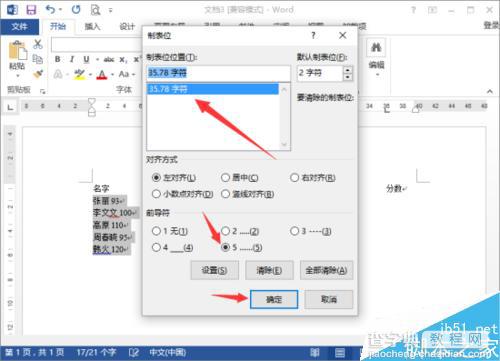
Task: Open underline style dropdown arrow
Action: (x=97, y=60)
